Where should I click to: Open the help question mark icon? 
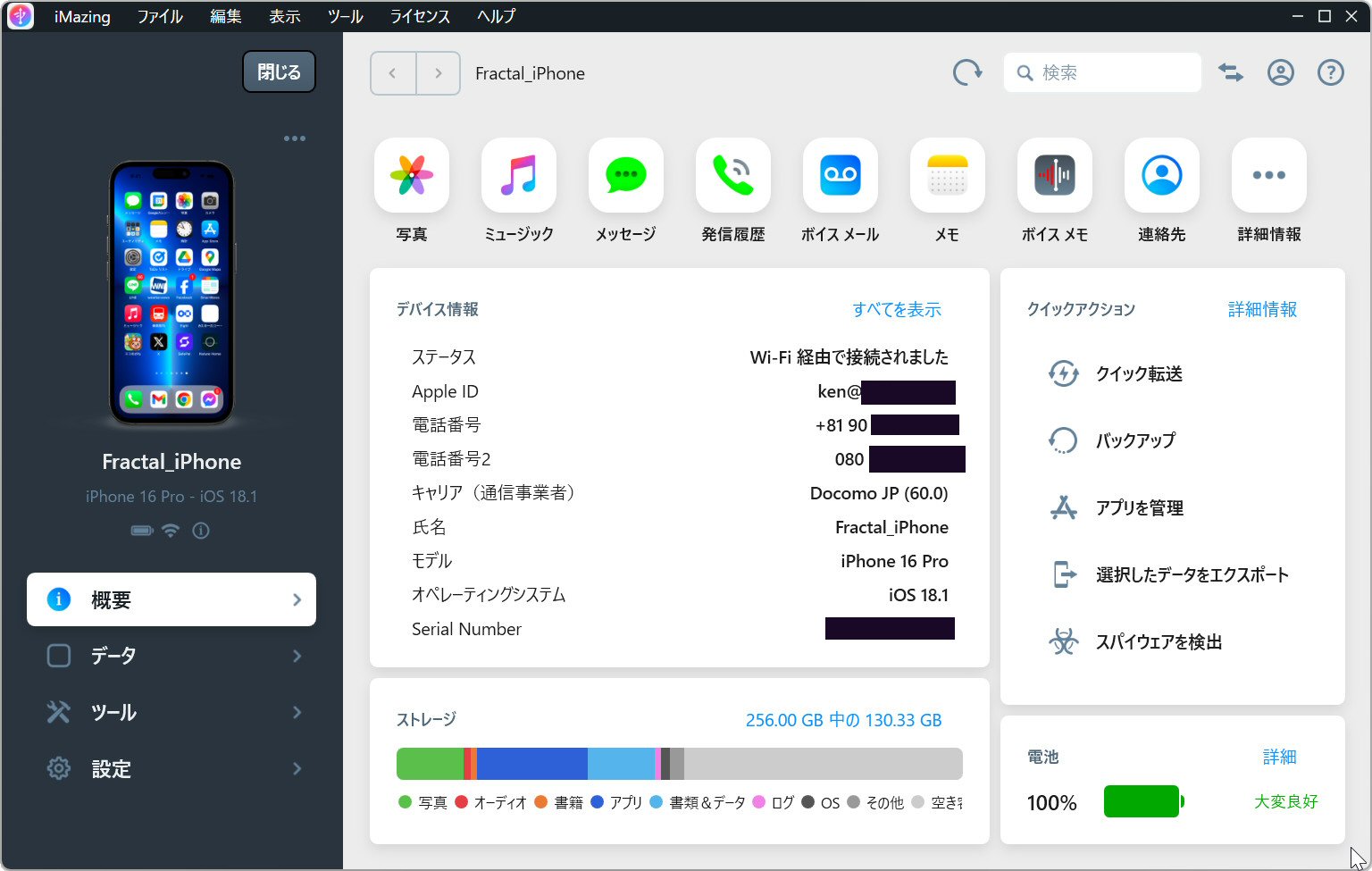1331,73
